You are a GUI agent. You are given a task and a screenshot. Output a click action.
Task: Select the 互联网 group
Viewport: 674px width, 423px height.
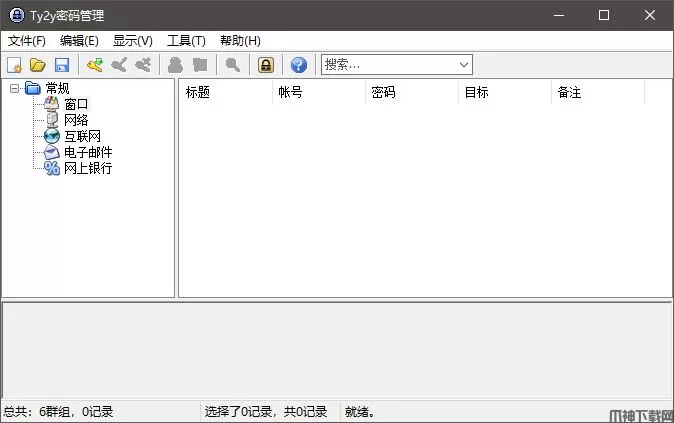(x=82, y=136)
